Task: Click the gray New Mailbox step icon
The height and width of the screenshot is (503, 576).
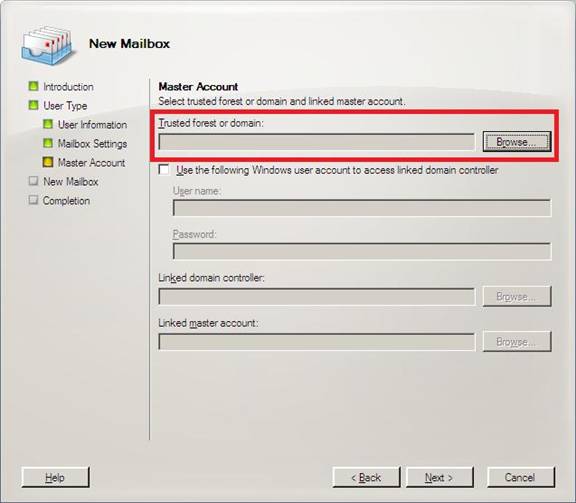Action: coord(33,181)
